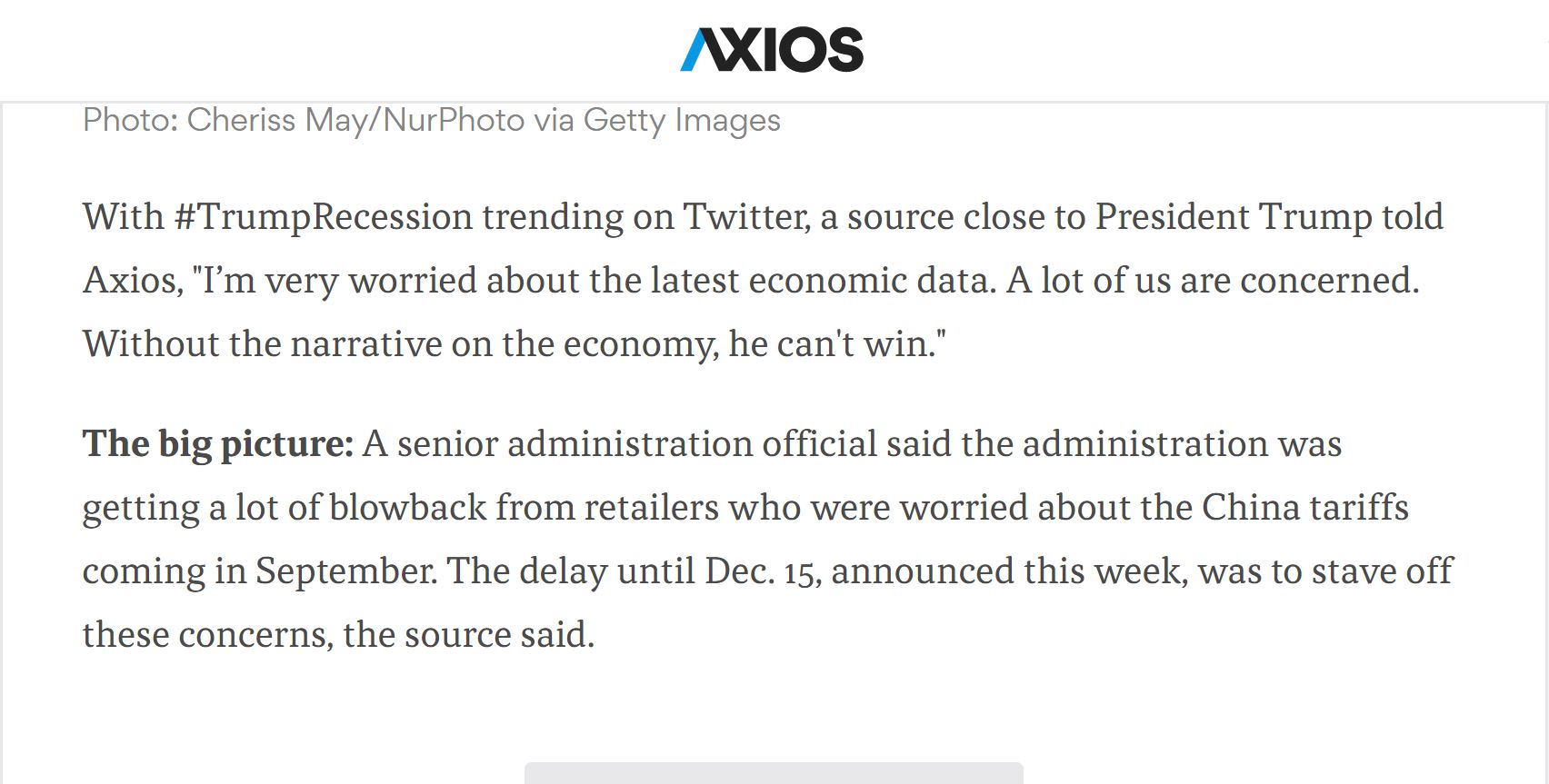Click the gray placeholder box at page bottom

774,773
